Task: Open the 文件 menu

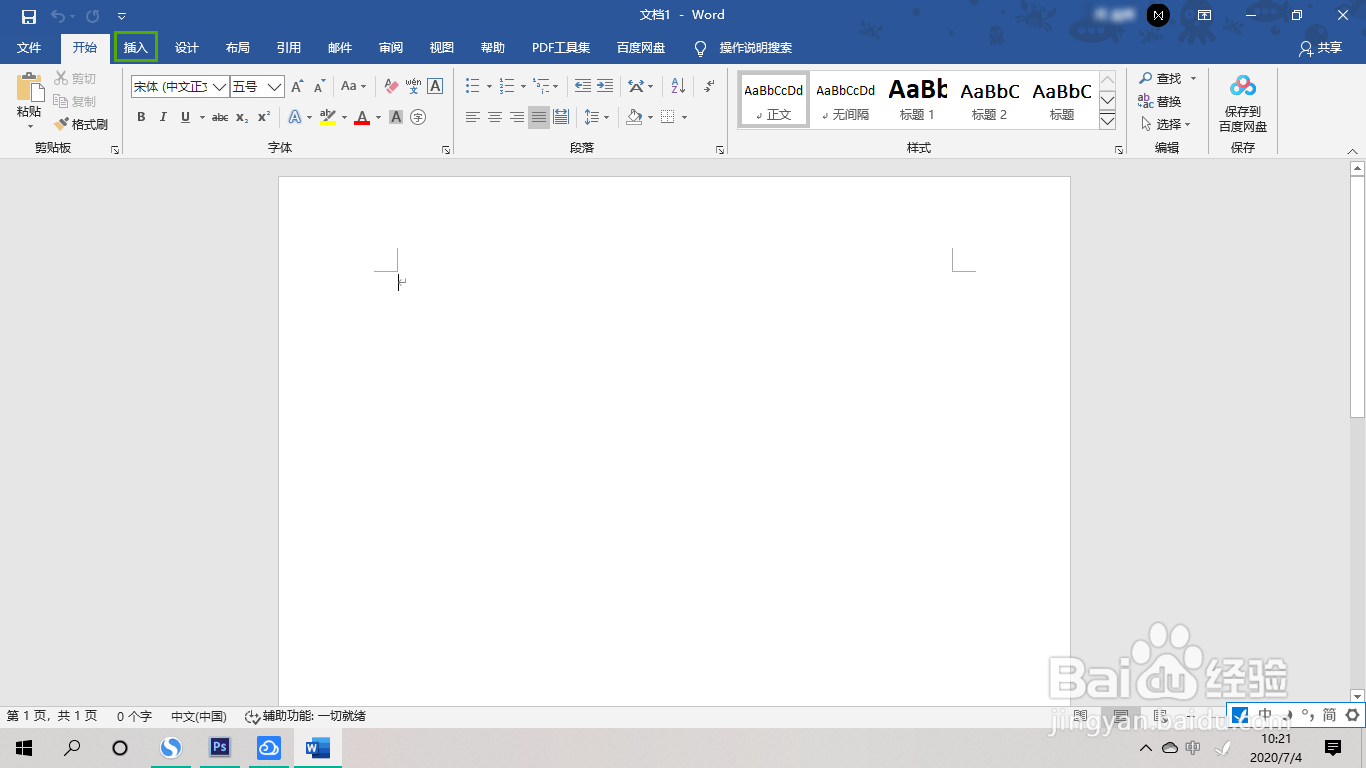Action: point(29,48)
